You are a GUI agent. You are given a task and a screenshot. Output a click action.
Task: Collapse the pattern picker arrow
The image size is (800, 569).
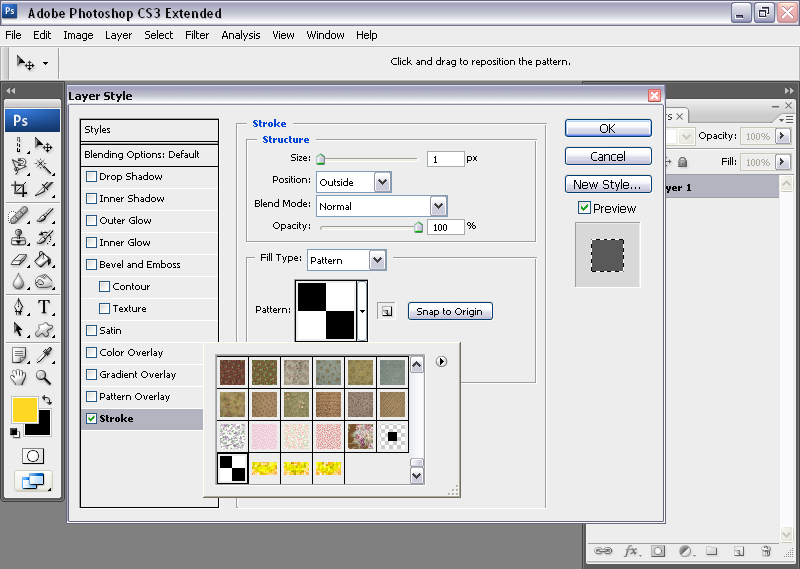(x=362, y=310)
